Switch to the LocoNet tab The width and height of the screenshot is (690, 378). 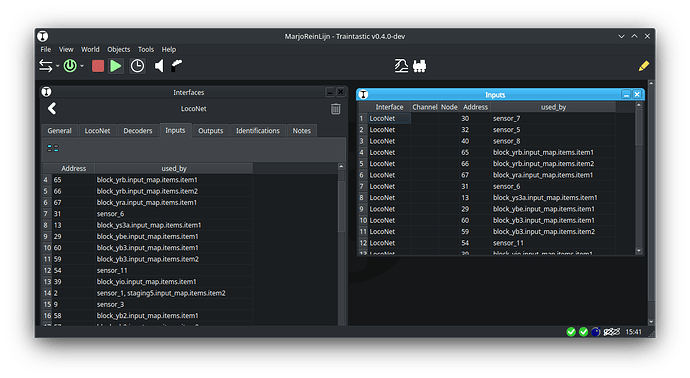coord(97,131)
